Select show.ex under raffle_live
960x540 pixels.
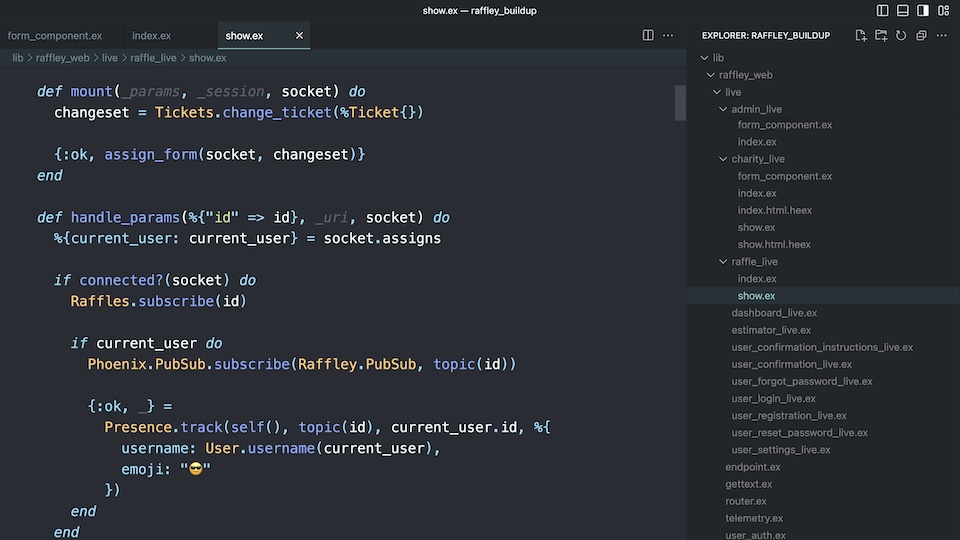756,296
